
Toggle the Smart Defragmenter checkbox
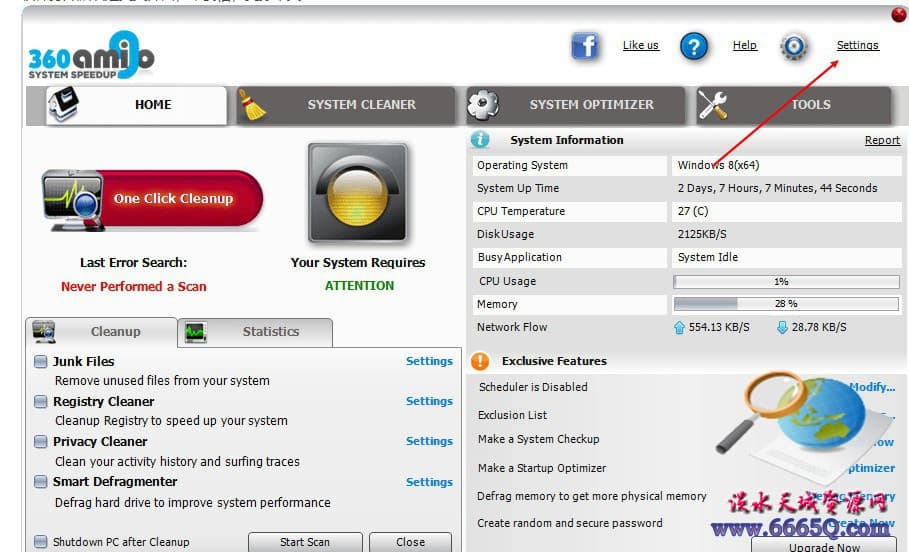point(41,482)
